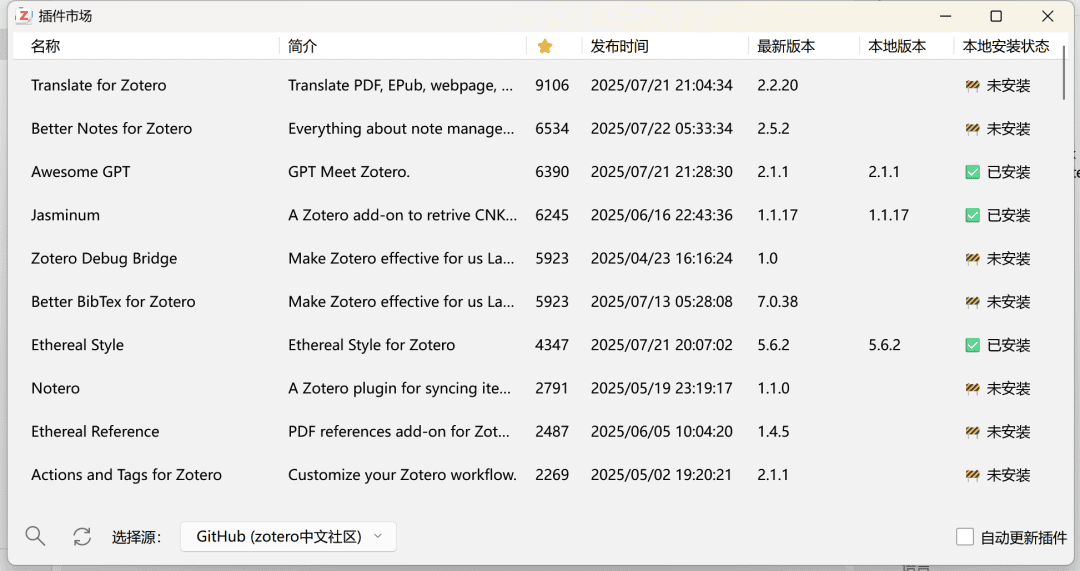This screenshot has width=1080, height=571.
Task: Click the latest version 2.2.20
Action: click(778, 85)
